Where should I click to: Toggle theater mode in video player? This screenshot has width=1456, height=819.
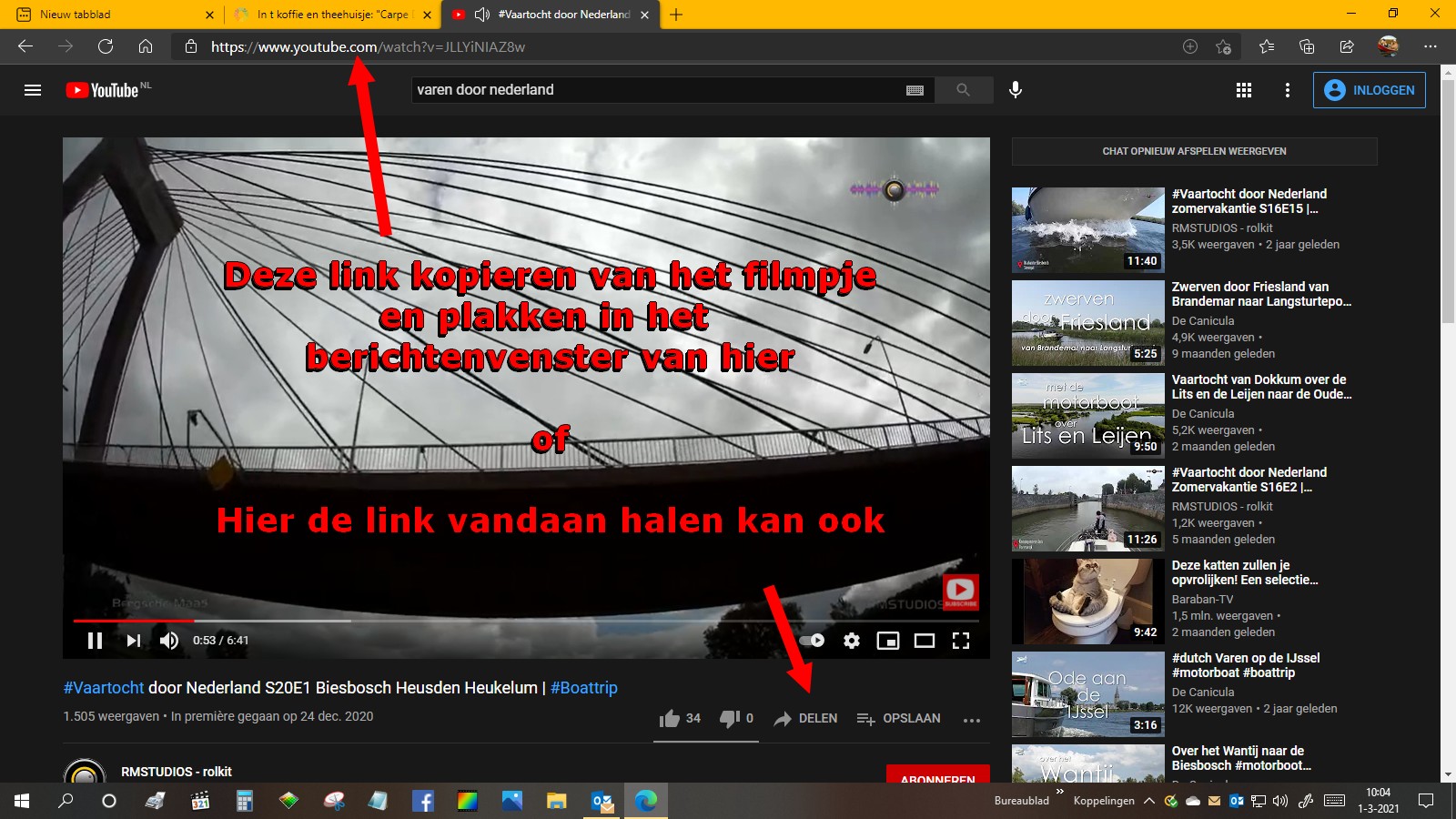tap(925, 641)
